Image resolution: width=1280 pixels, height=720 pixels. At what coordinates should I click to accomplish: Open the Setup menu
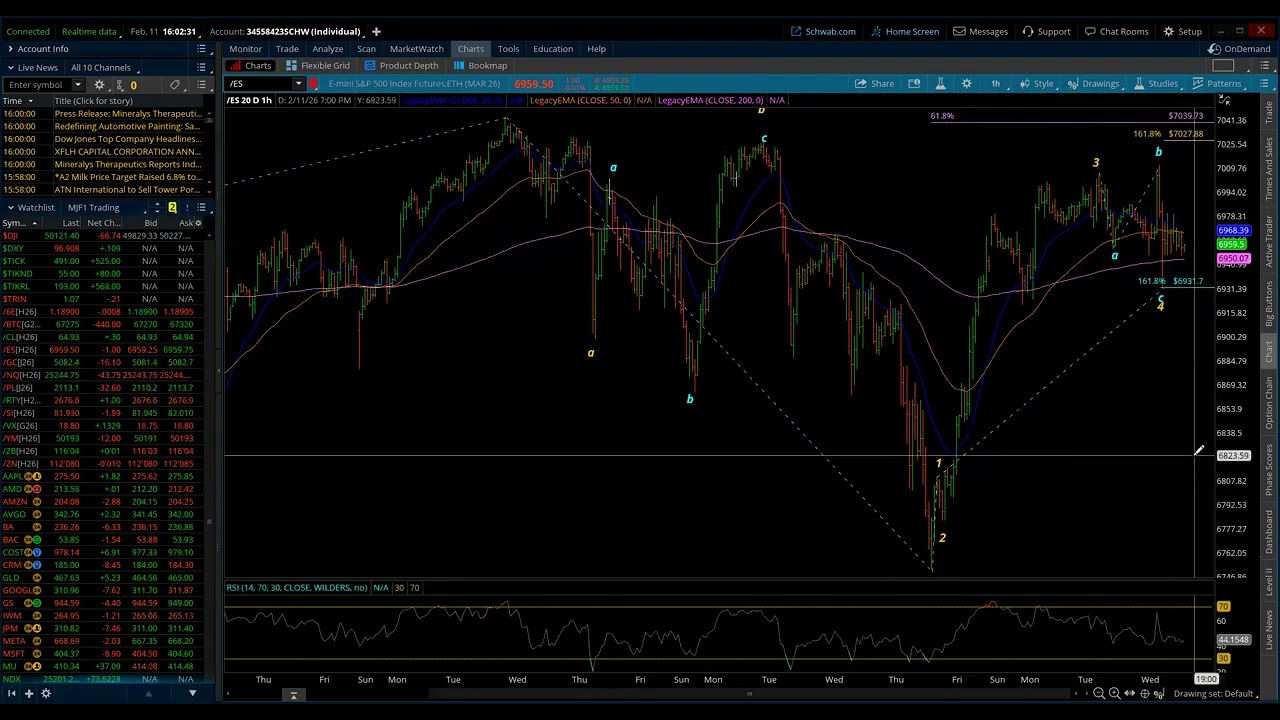tap(1182, 31)
